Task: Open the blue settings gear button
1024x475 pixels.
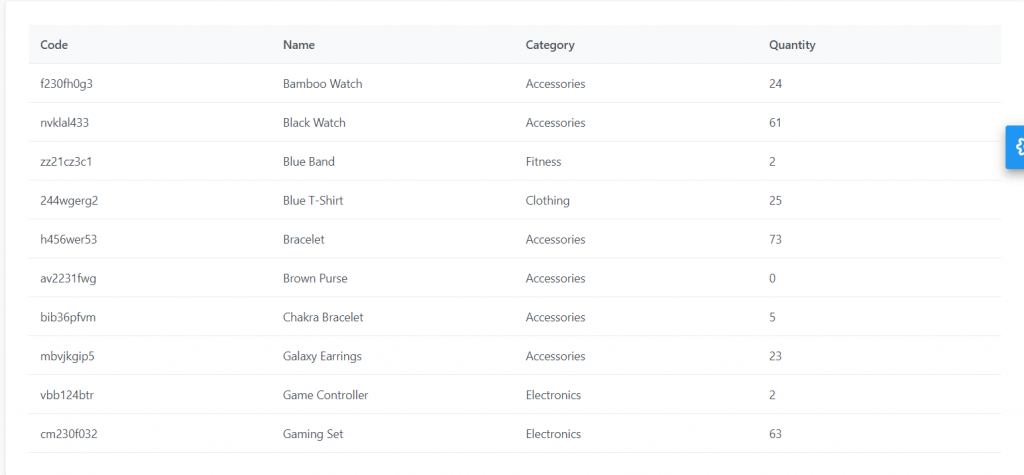Action: tap(1015, 147)
